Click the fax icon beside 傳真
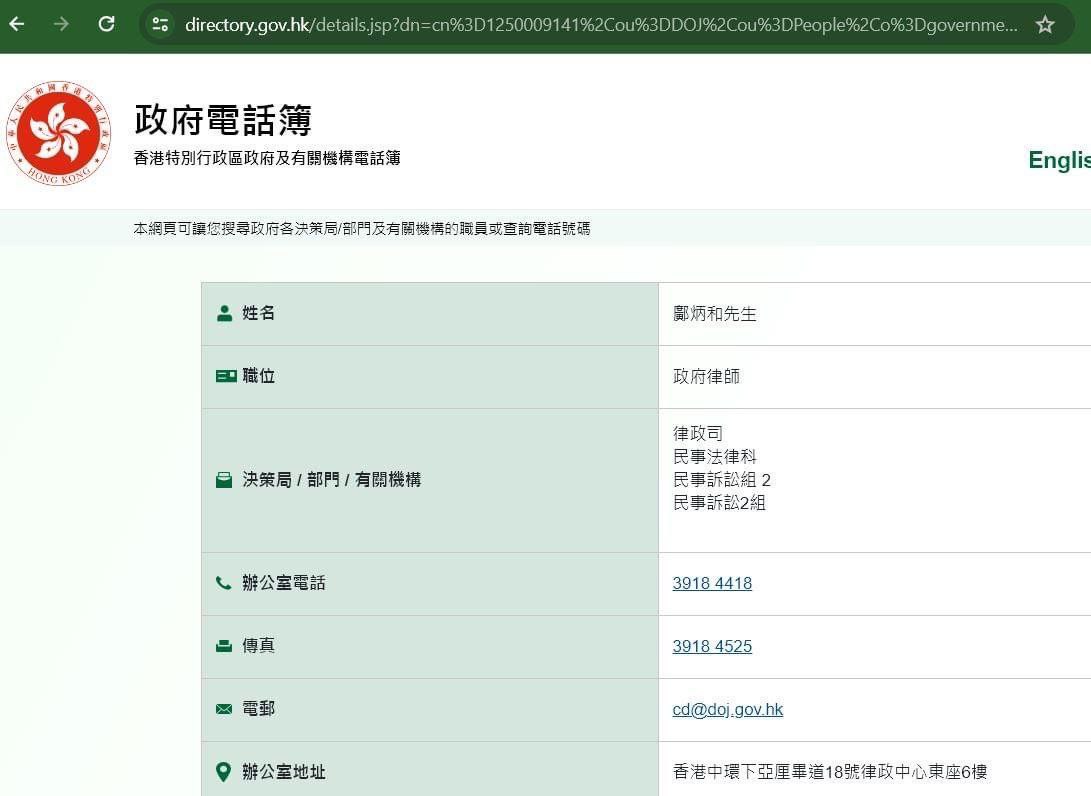Viewport: 1091px width, 796px height. tap(224, 646)
